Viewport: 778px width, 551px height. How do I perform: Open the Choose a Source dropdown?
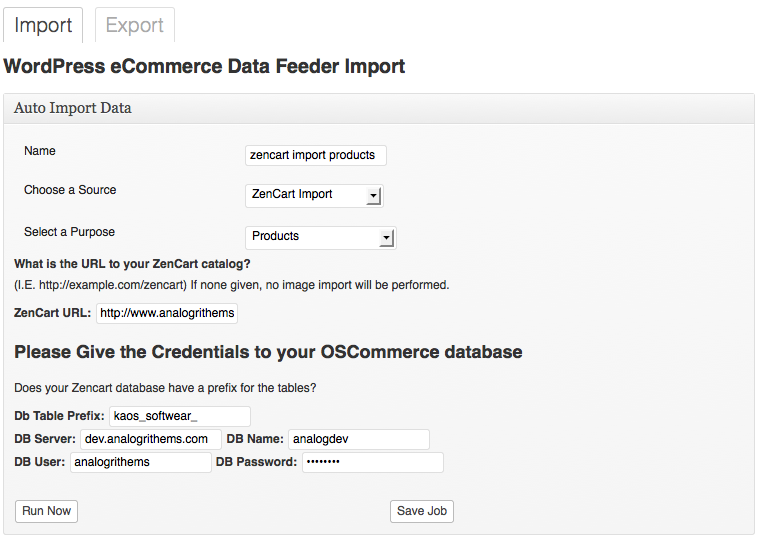(x=305, y=194)
